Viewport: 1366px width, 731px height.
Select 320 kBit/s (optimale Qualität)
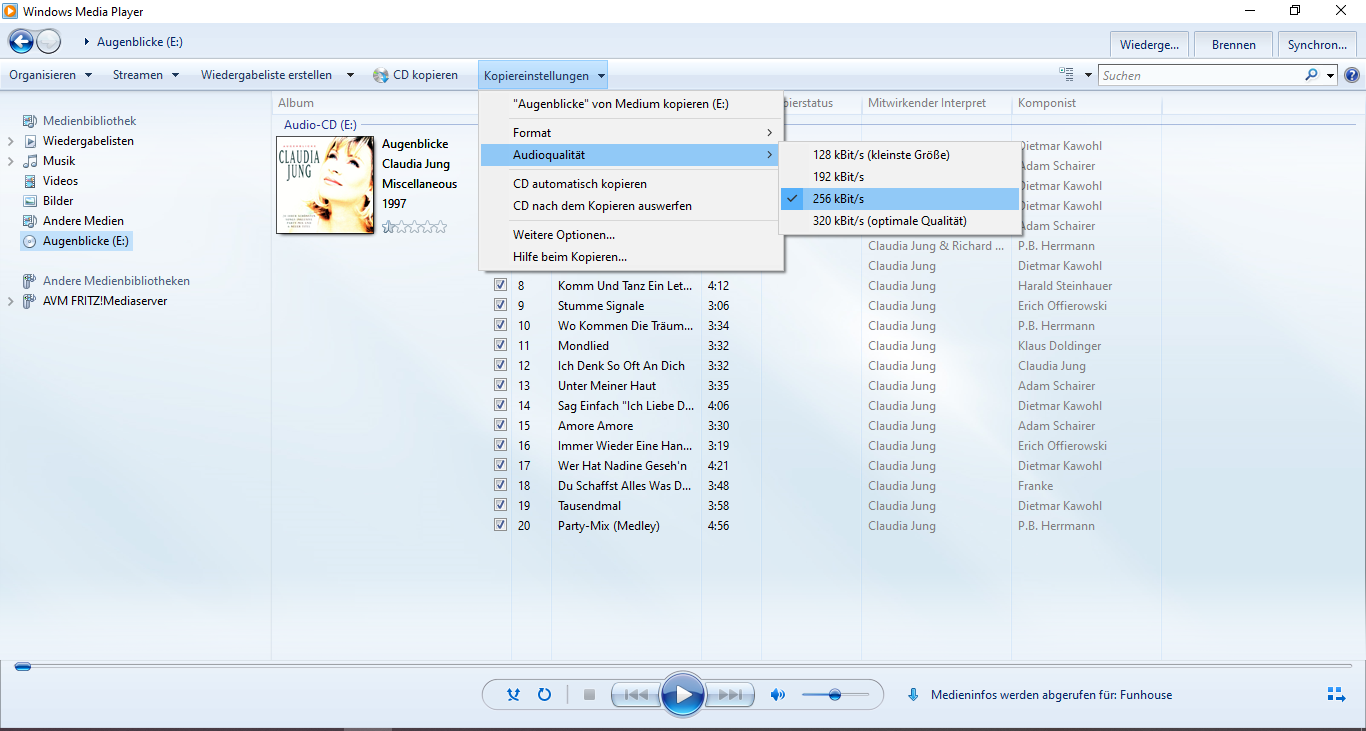click(900, 221)
